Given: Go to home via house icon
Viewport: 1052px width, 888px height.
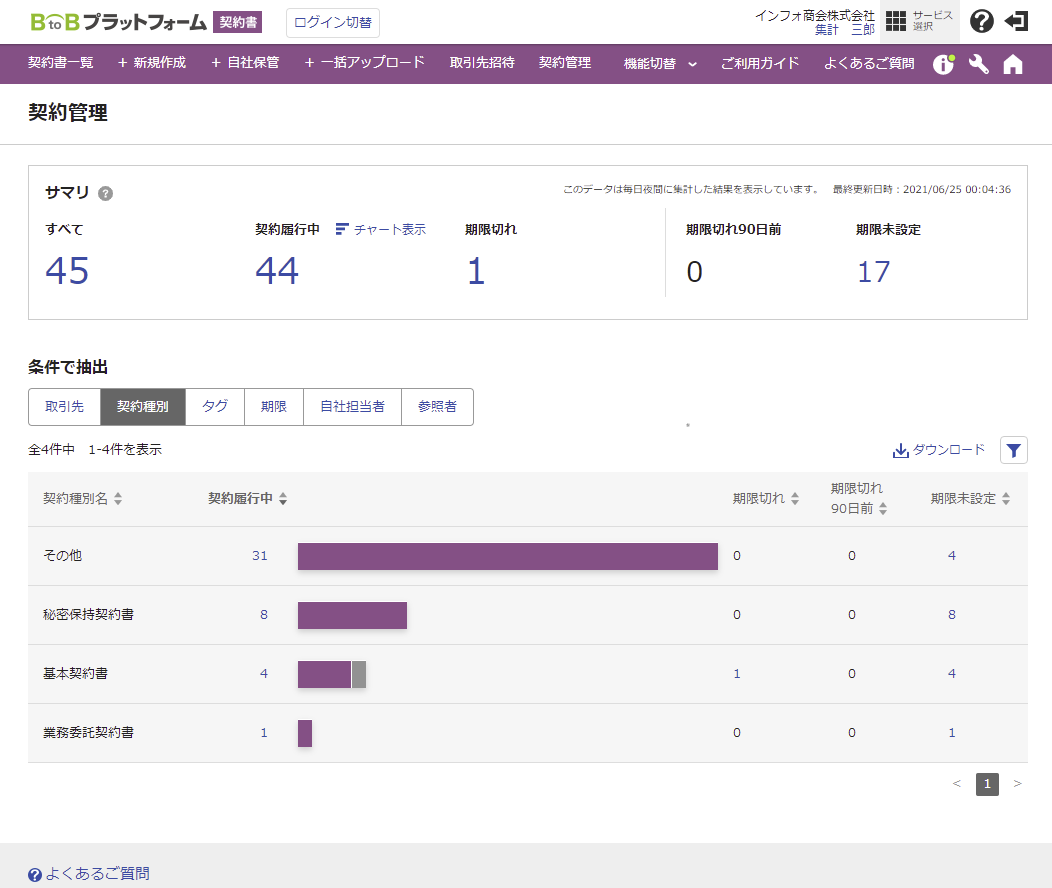Looking at the screenshot, I should 1013,64.
